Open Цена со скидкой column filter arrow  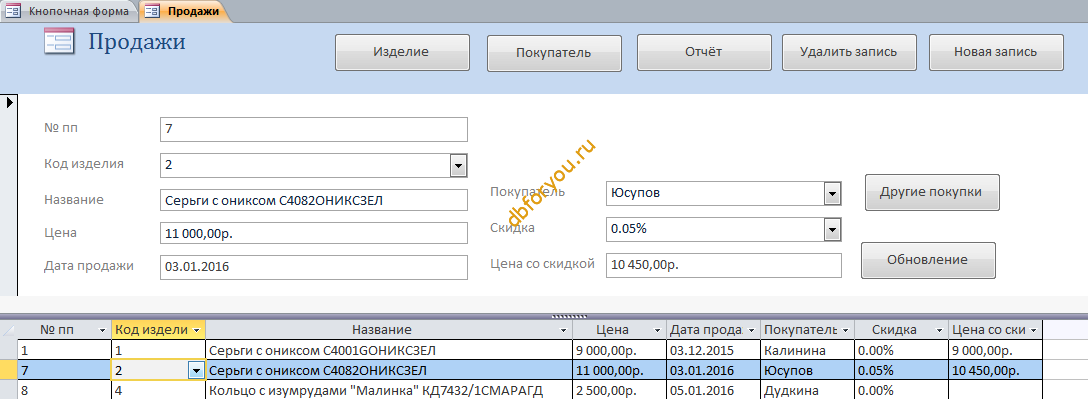(x=1033, y=330)
